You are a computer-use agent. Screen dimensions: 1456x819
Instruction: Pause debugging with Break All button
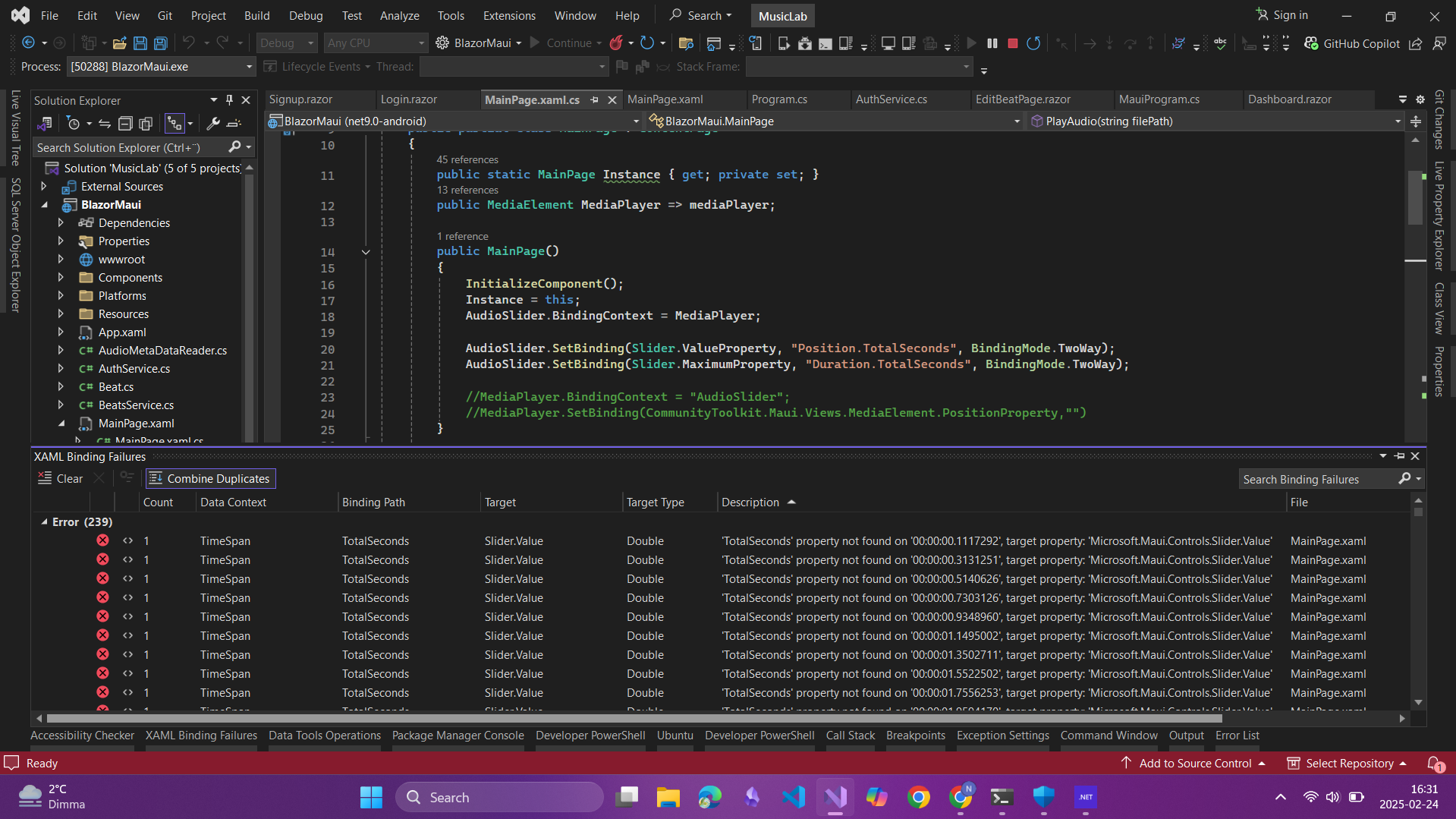992,43
